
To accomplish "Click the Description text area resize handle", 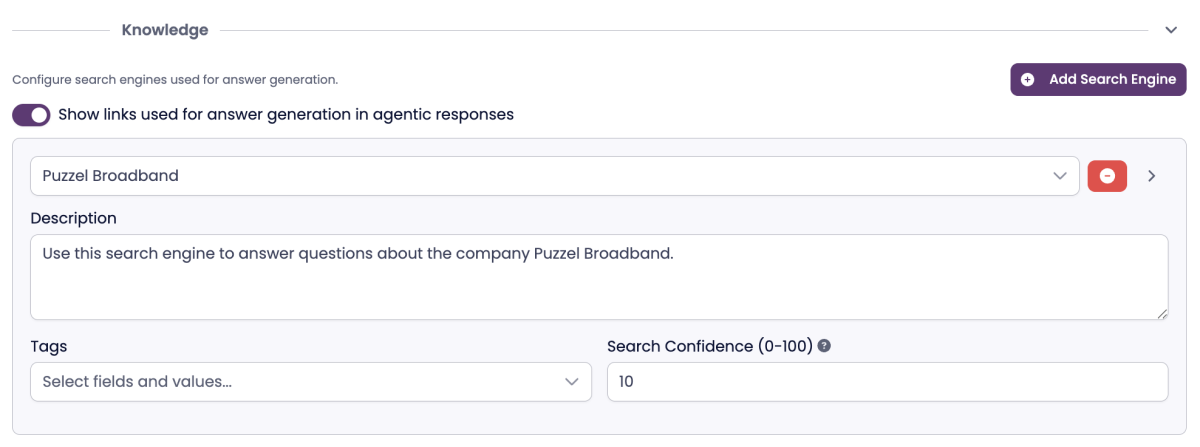I will point(1162,314).
